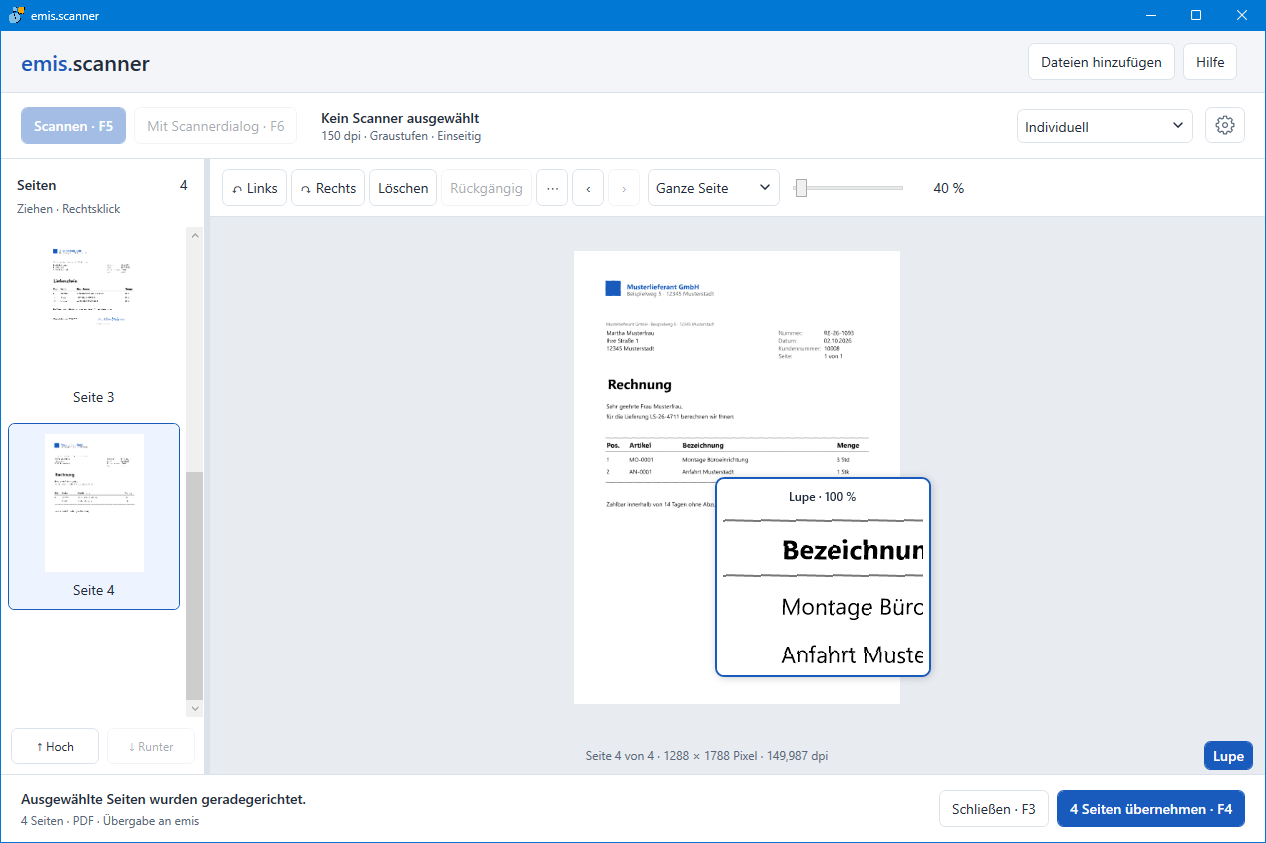Image resolution: width=1266 pixels, height=843 pixels.
Task: Click the 150 dpi · Graustufen · Einseitig text
Action: pyautogui.click(x=401, y=136)
